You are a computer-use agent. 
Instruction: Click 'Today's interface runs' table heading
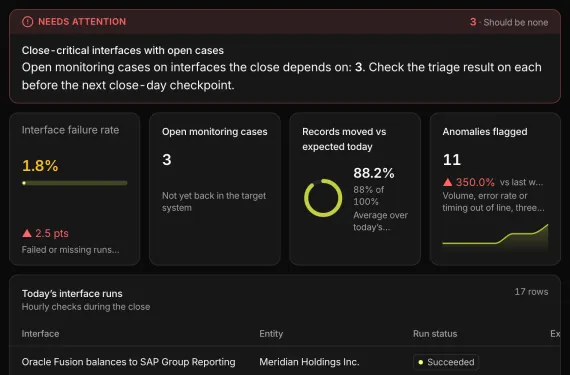coord(72,294)
